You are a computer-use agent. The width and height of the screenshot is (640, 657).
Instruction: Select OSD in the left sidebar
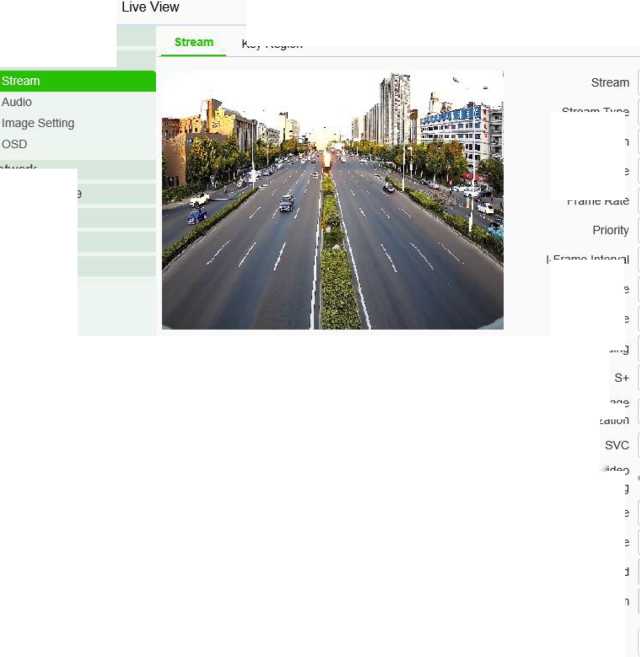15,144
